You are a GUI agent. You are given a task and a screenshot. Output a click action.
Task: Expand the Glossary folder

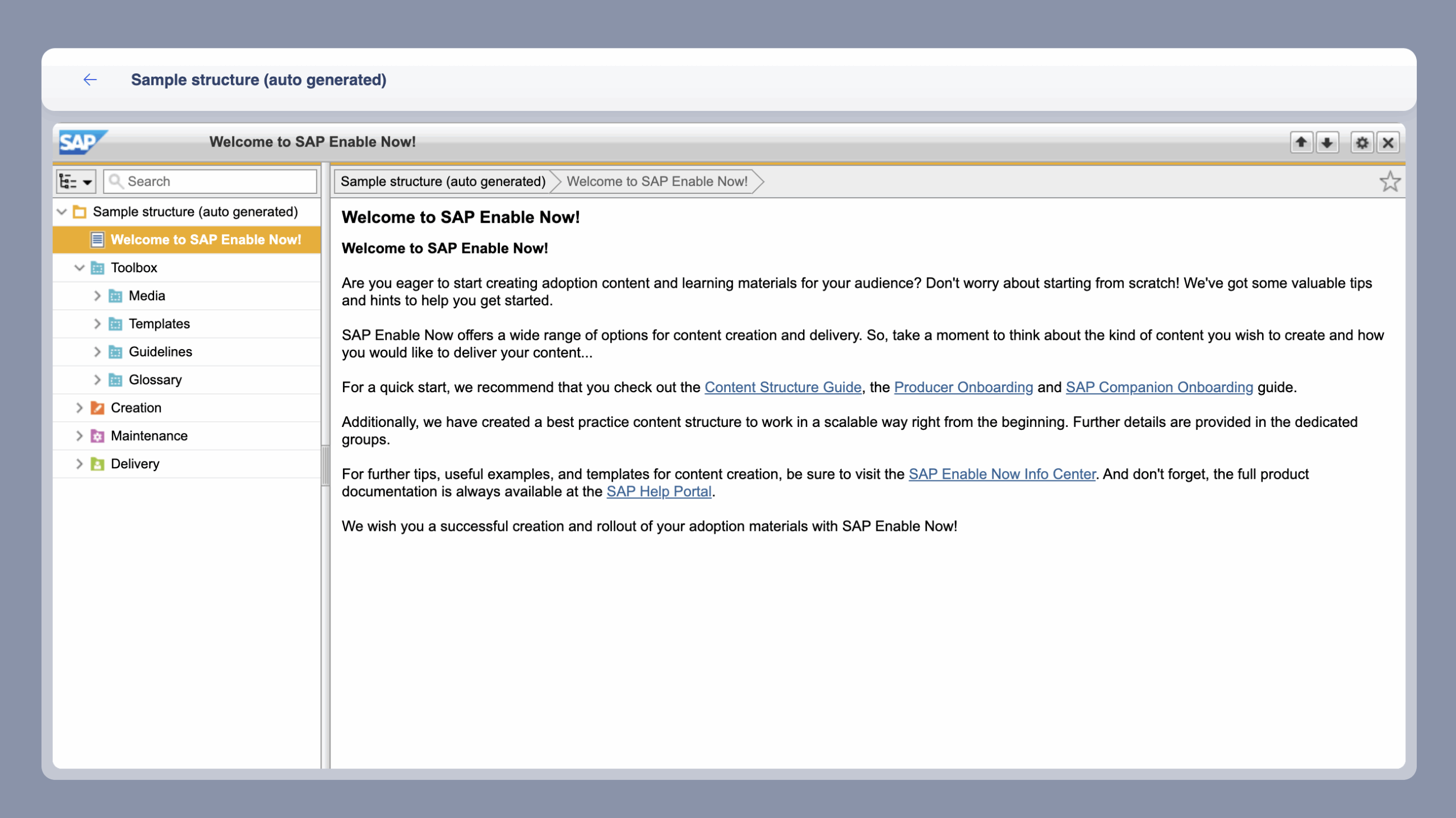[97, 380]
